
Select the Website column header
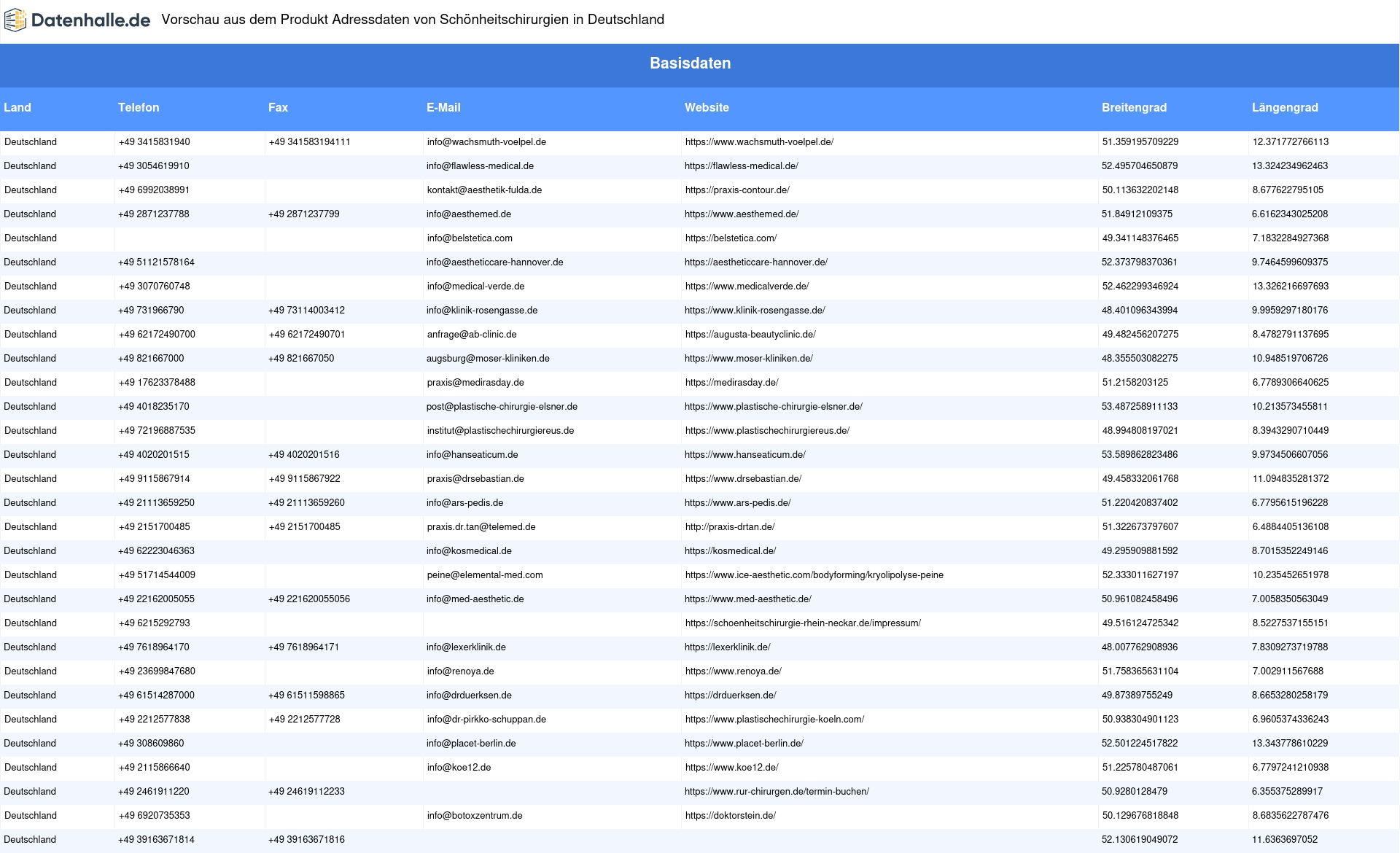(707, 107)
